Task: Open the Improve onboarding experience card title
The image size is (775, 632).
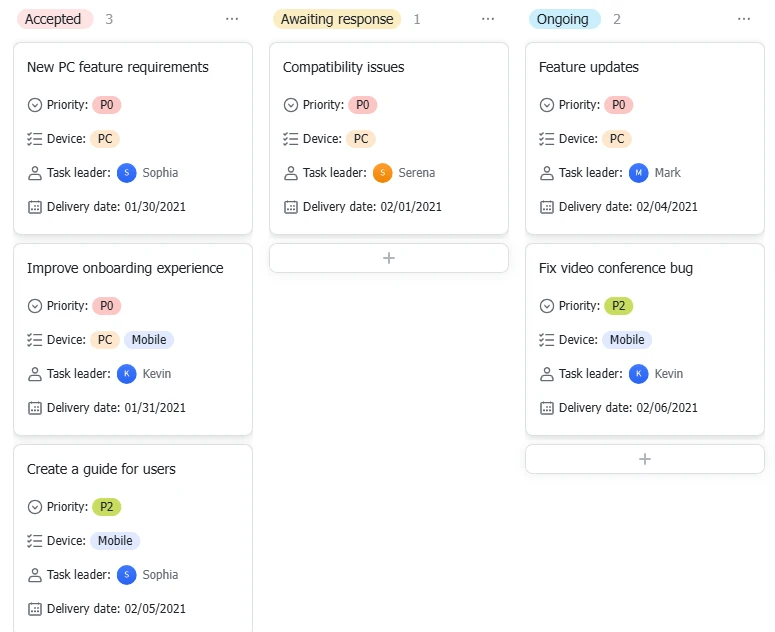Action: (125, 268)
